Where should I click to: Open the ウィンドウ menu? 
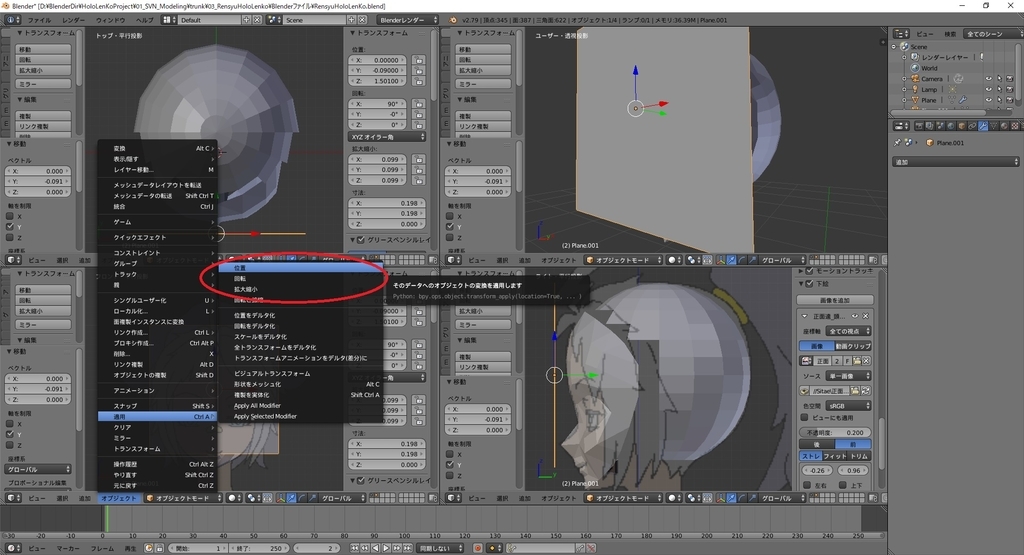coord(110,20)
